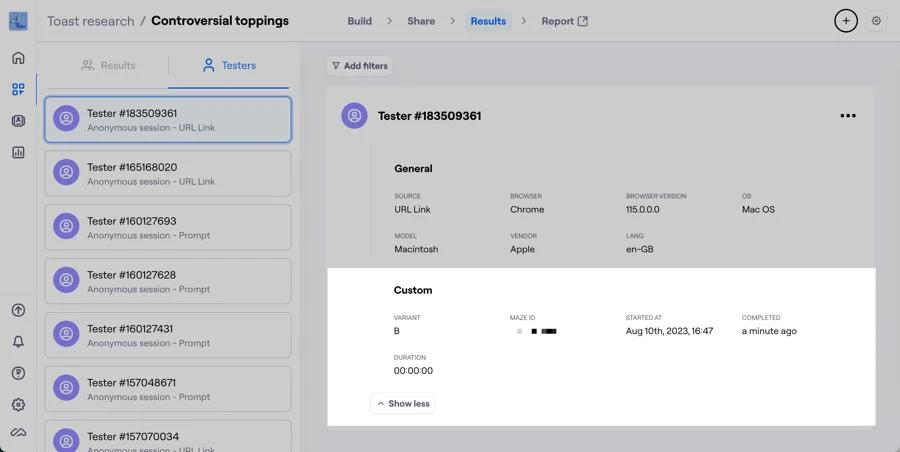
Task: Click completed value a minute ago
Action: [769, 331]
